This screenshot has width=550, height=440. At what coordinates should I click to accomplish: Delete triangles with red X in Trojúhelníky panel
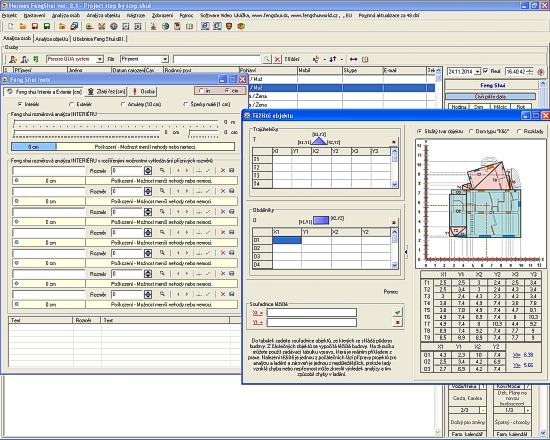click(x=394, y=142)
